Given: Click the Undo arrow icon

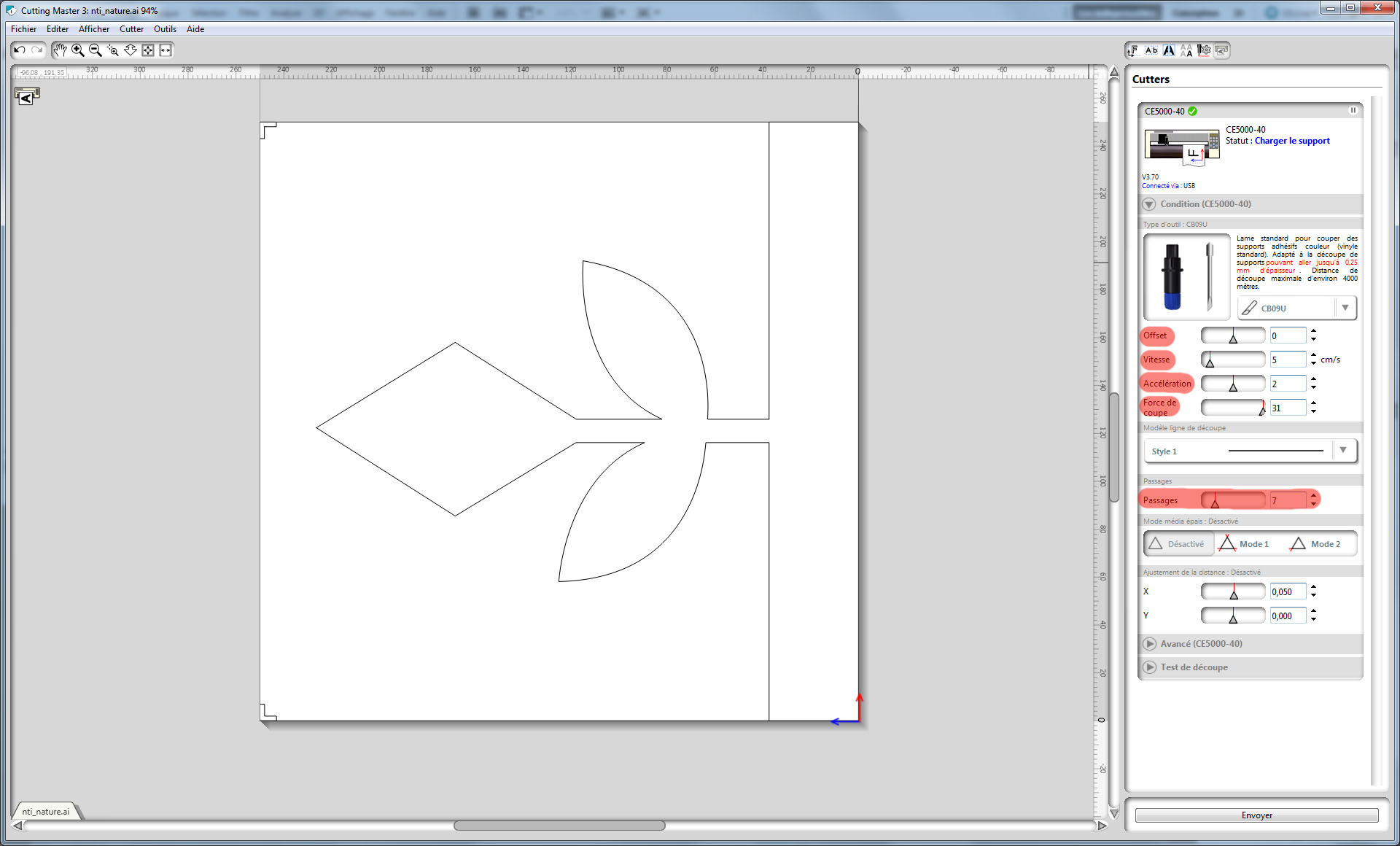Looking at the screenshot, I should click(x=20, y=50).
